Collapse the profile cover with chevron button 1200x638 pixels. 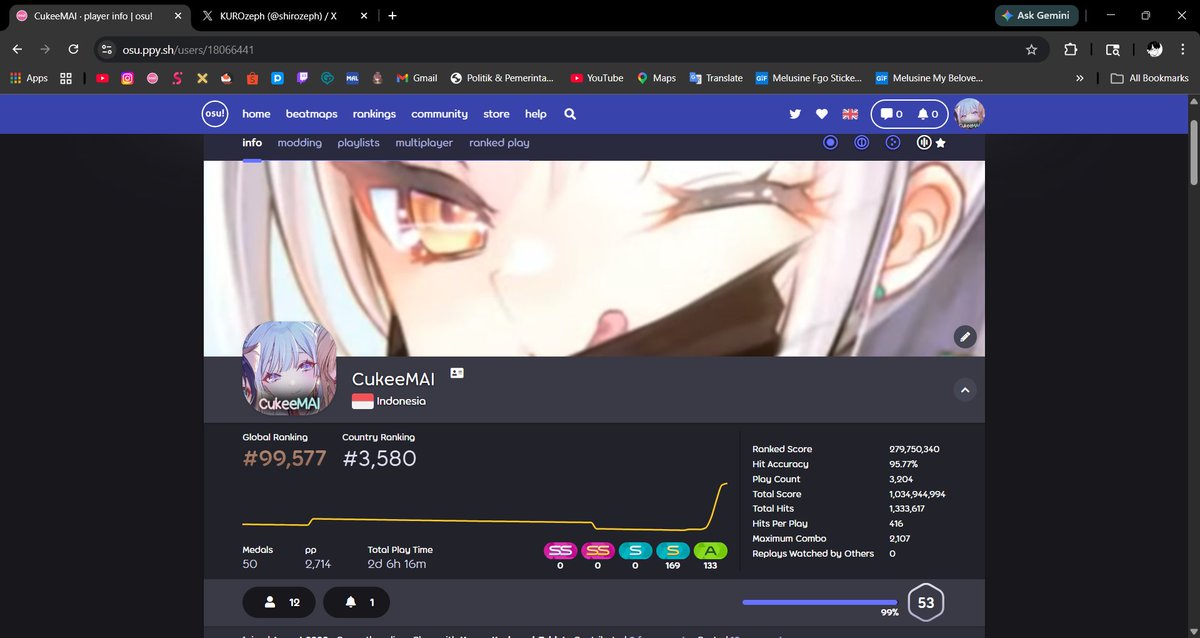[965, 390]
